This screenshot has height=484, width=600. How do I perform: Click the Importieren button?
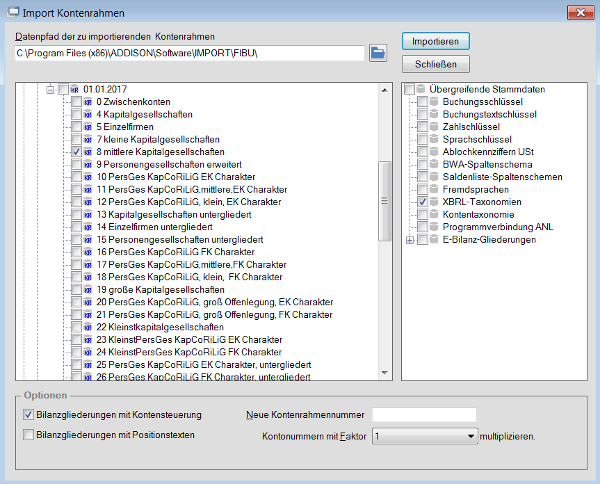coord(436,41)
